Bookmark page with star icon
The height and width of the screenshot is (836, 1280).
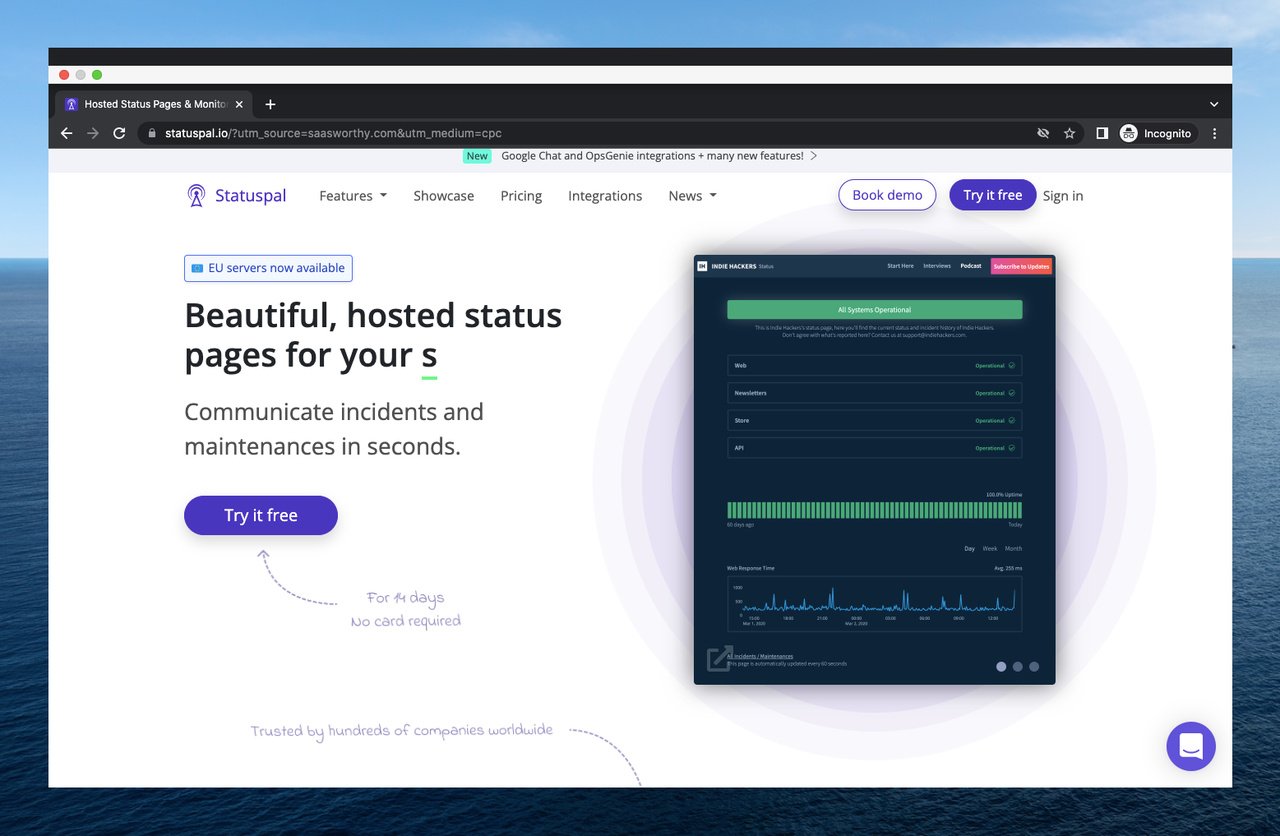coord(1069,133)
